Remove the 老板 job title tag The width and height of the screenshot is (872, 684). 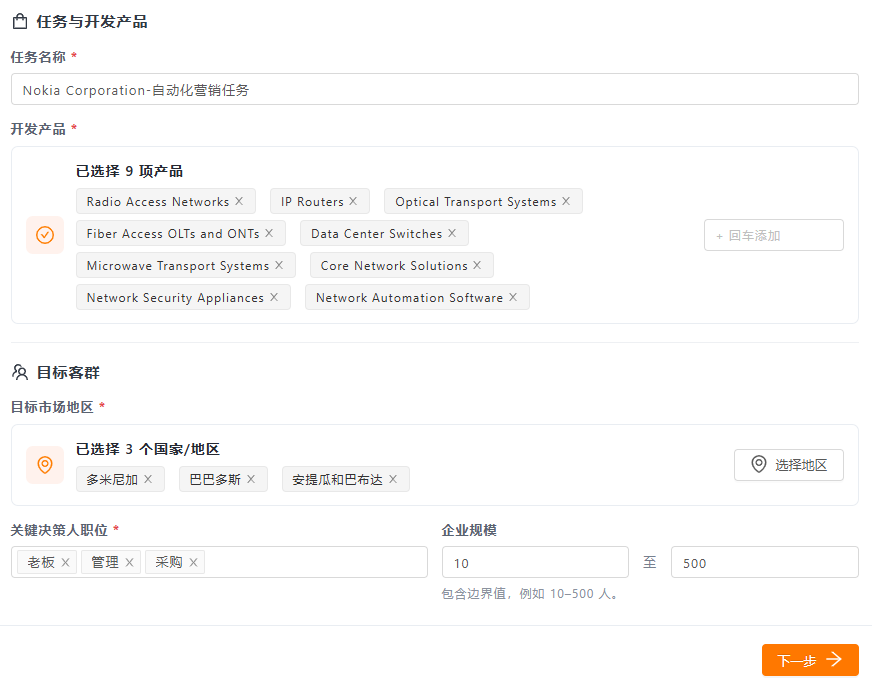66,562
